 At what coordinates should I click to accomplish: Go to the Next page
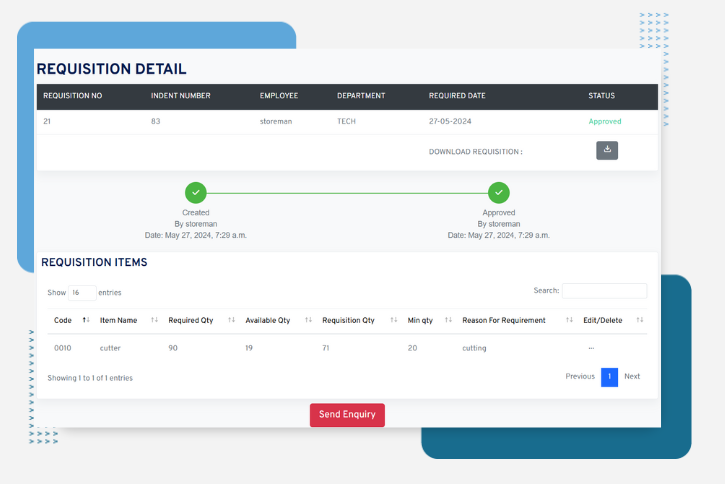(x=632, y=377)
